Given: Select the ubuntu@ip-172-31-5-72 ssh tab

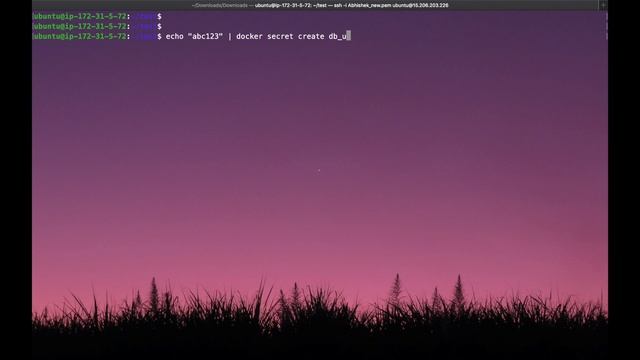Looking at the screenshot, I should tap(351, 5).
